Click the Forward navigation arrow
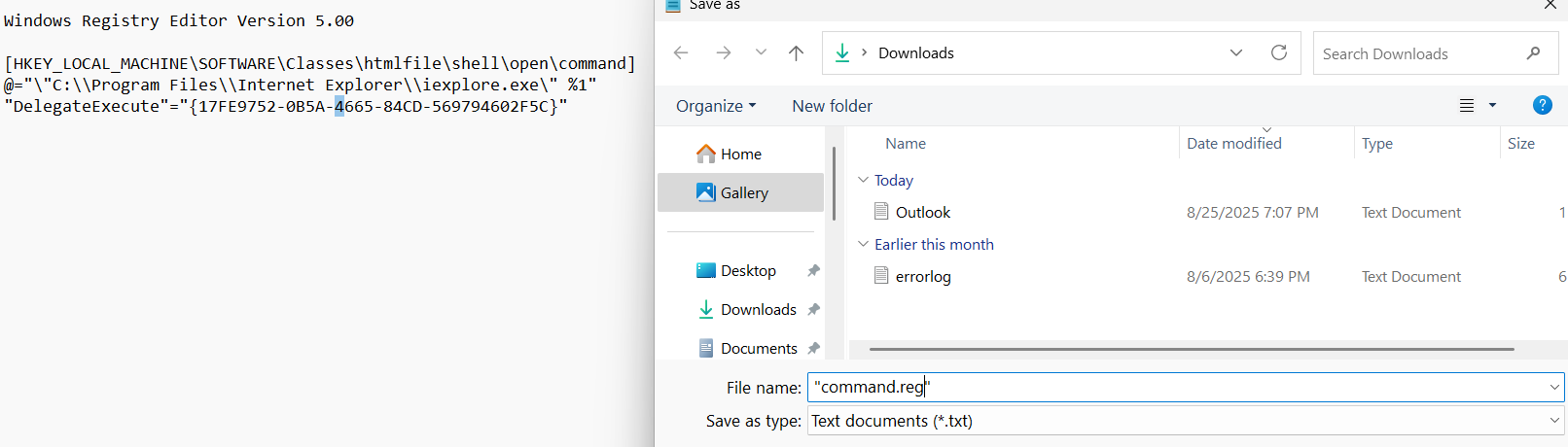 coord(723,53)
